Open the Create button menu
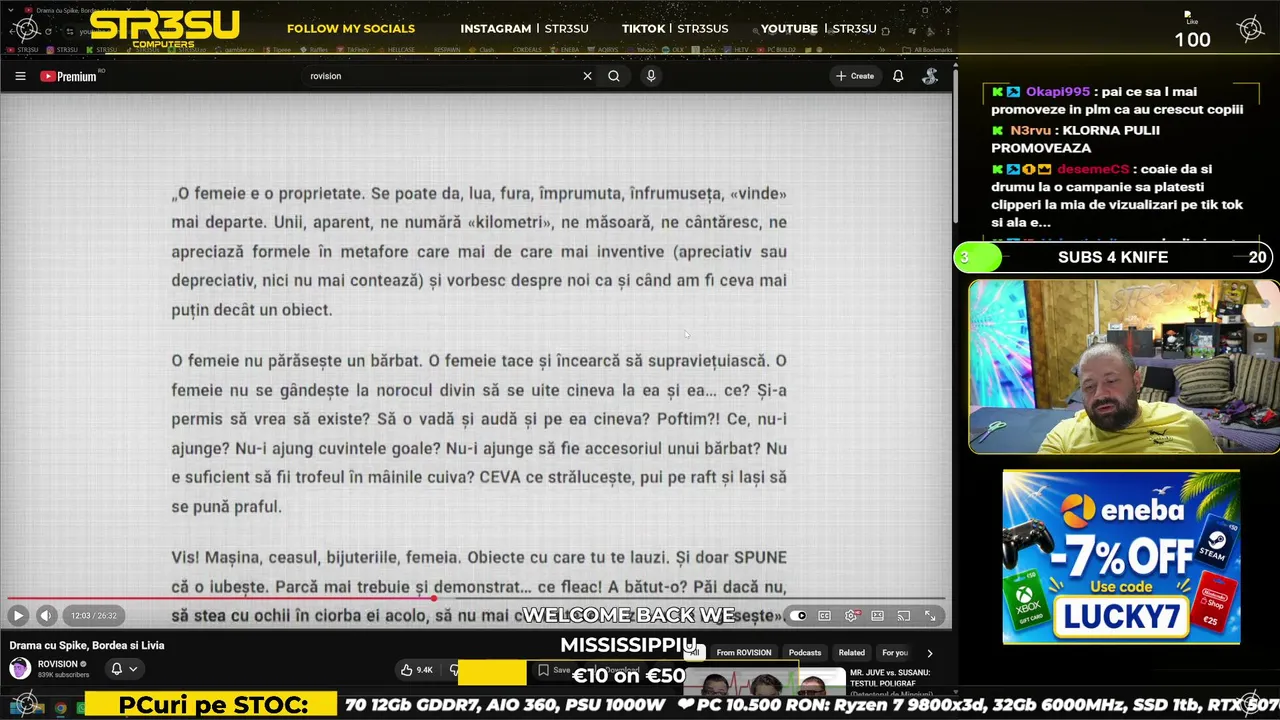 [x=855, y=76]
